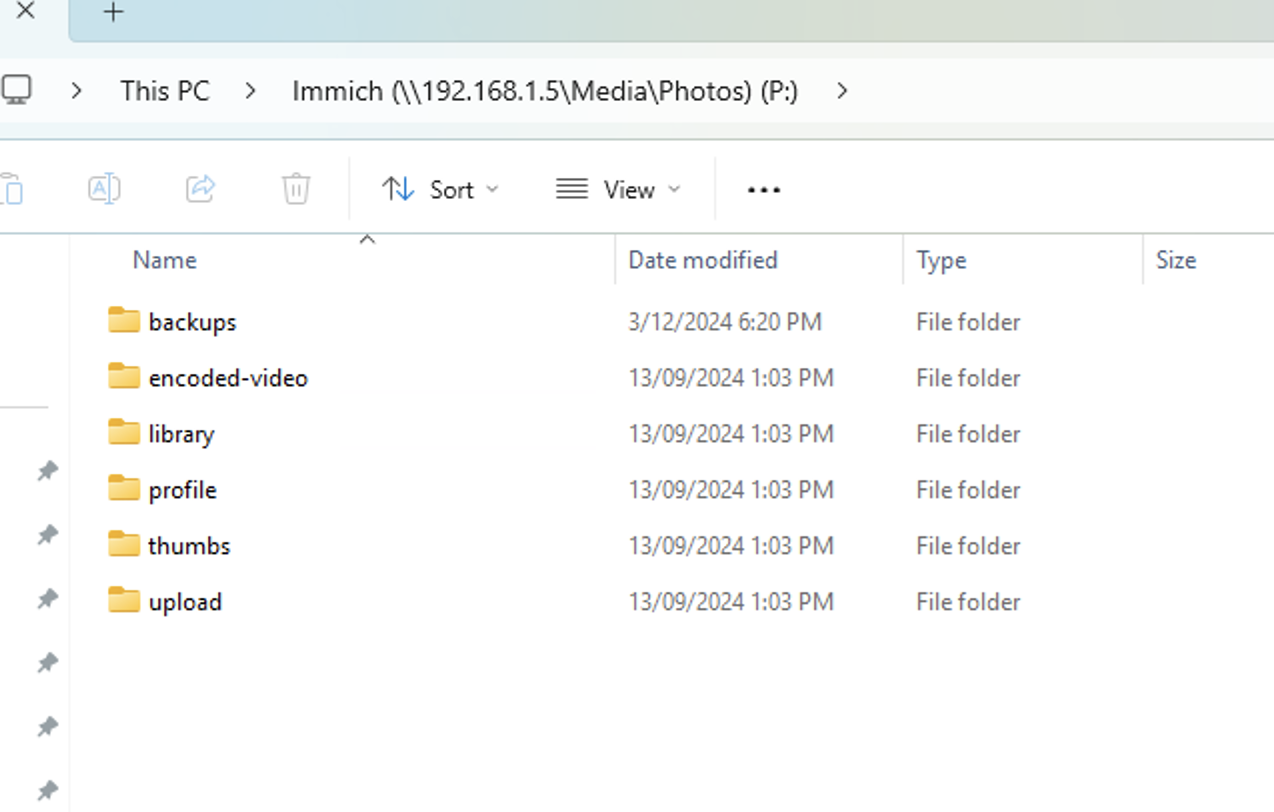Select the backups folder icon

coord(124,320)
